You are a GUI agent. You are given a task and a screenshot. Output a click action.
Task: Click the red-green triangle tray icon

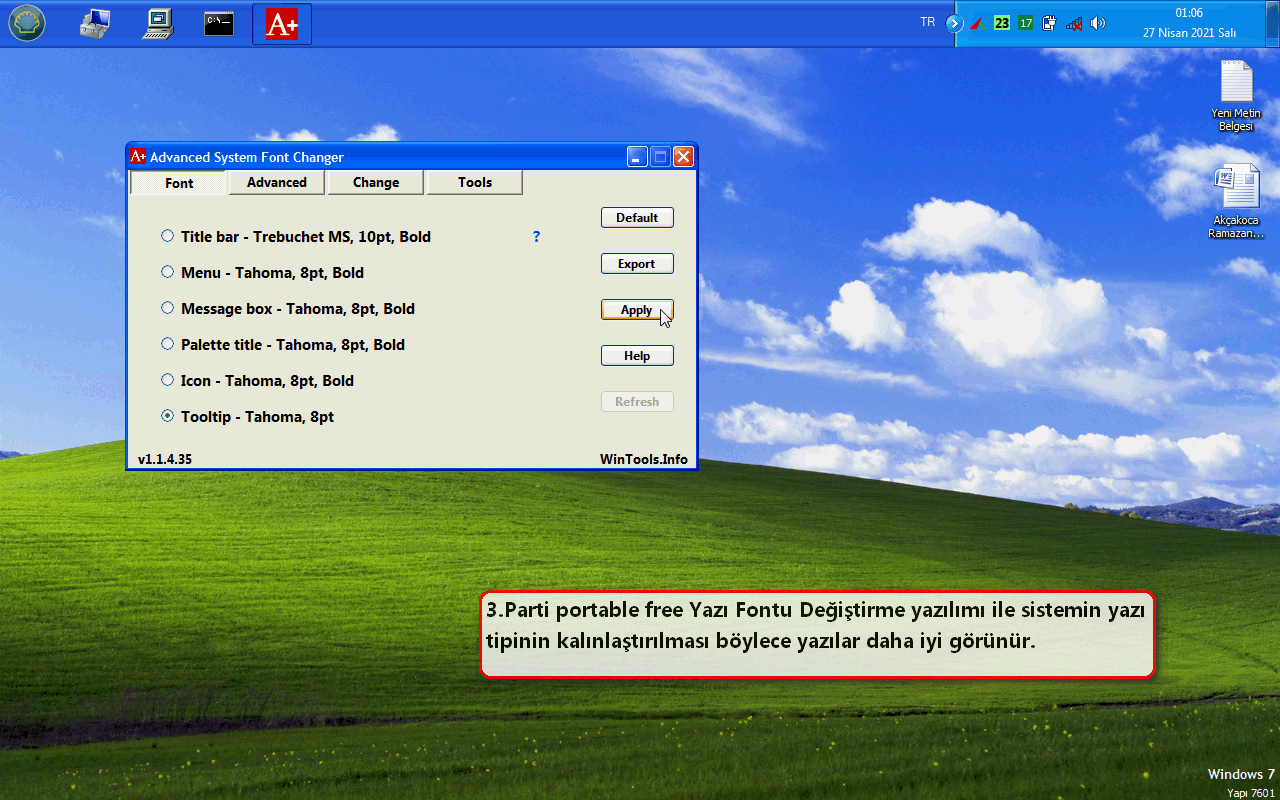[979, 23]
